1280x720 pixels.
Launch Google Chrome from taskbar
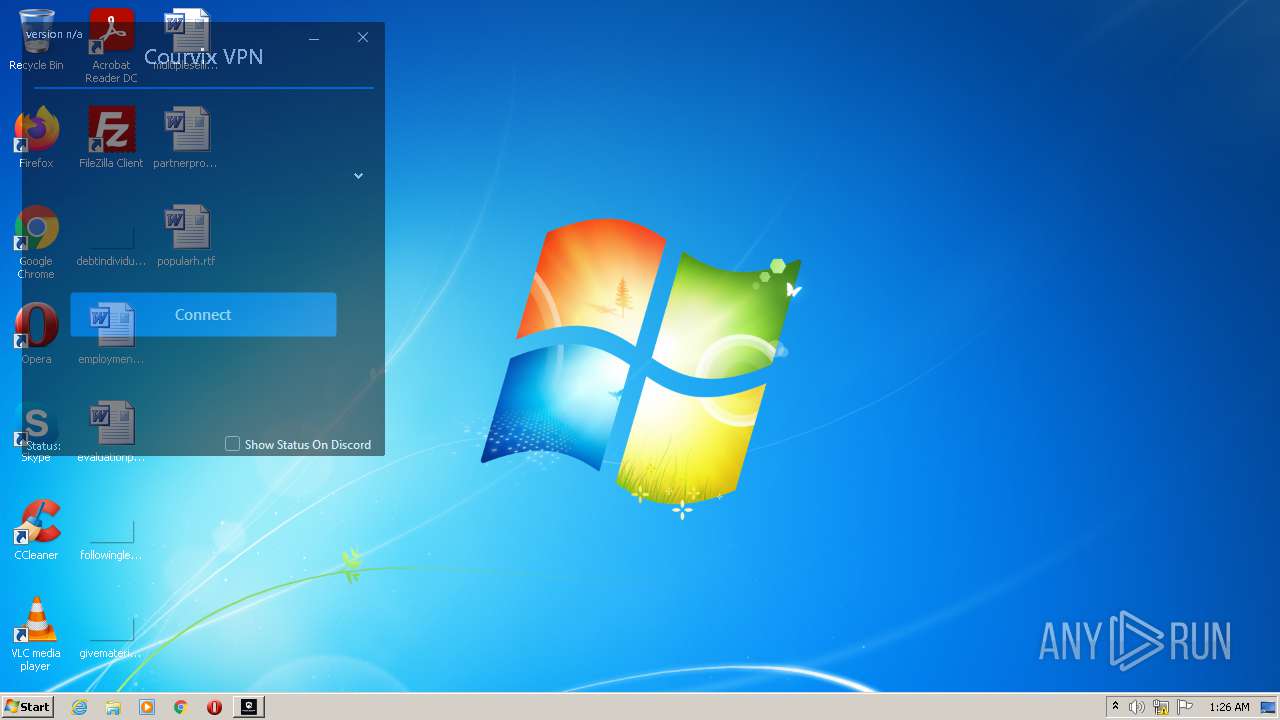pos(181,707)
